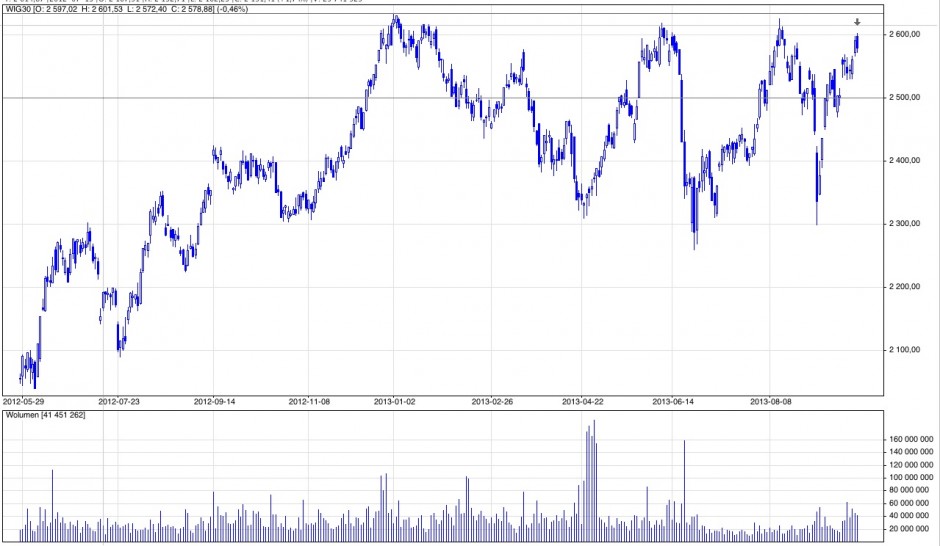Click the 2 300,00 price axis label
The height and width of the screenshot is (546, 940).
(908, 224)
